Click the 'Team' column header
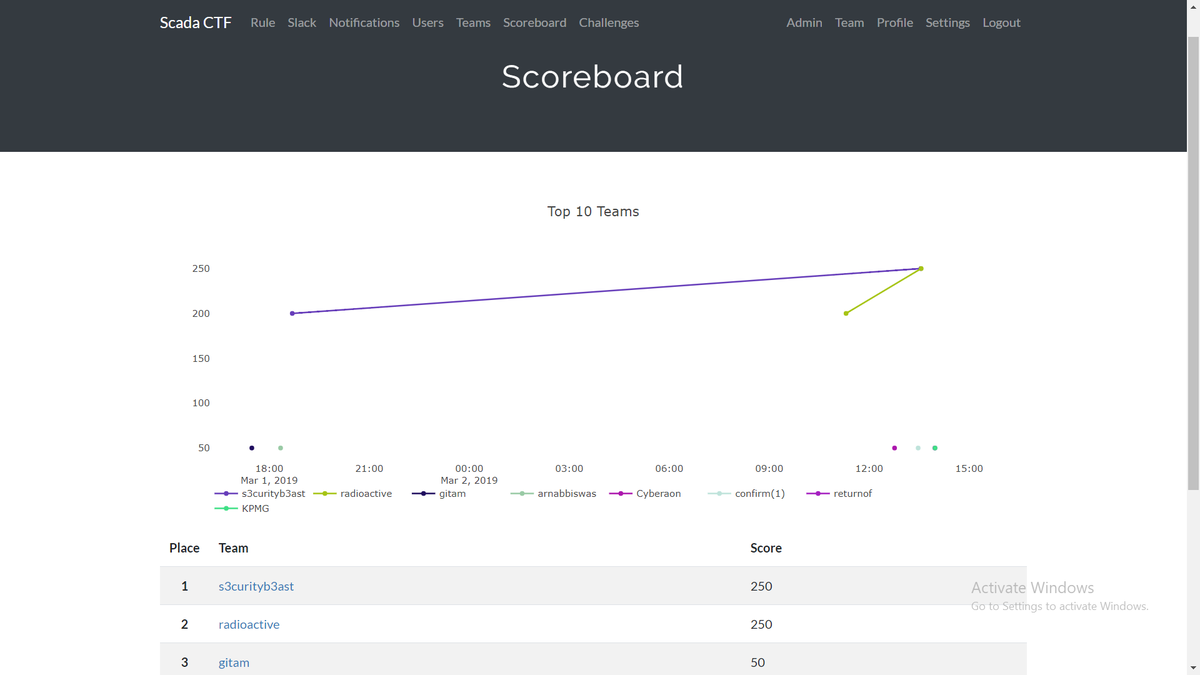Viewport: 1200px width, 675px height. [x=233, y=548]
